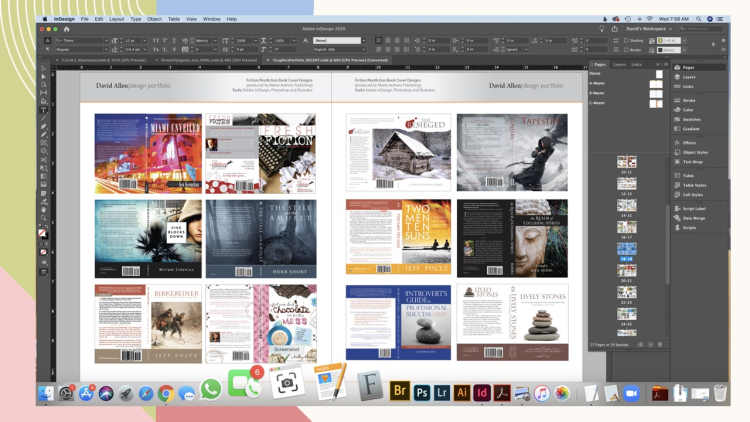Open the Effects panel
The height and width of the screenshot is (422, 750).
coord(688,143)
